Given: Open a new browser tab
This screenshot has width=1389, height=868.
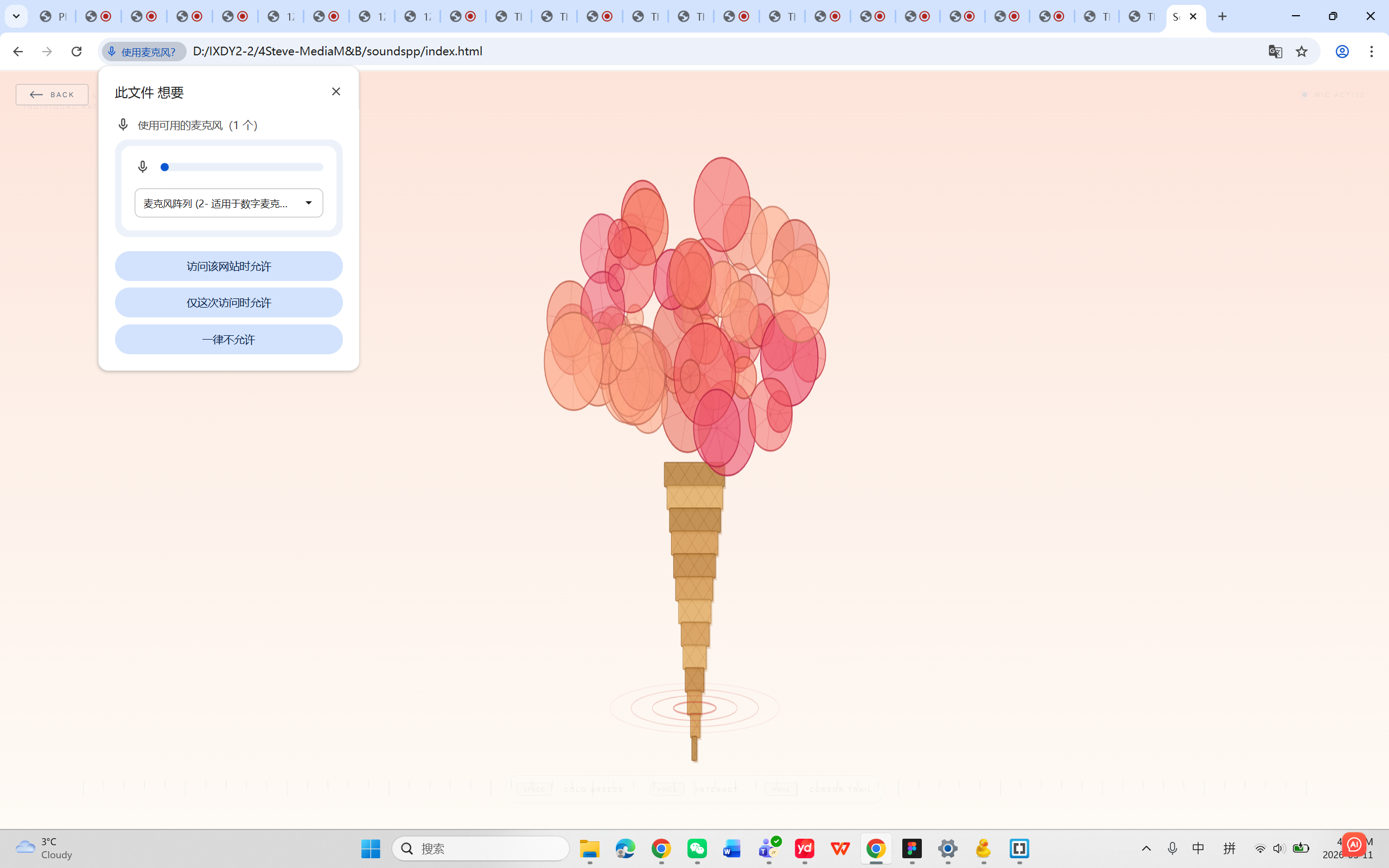Looking at the screenshot, I should pyautogui.click(x=1222, y=16).
